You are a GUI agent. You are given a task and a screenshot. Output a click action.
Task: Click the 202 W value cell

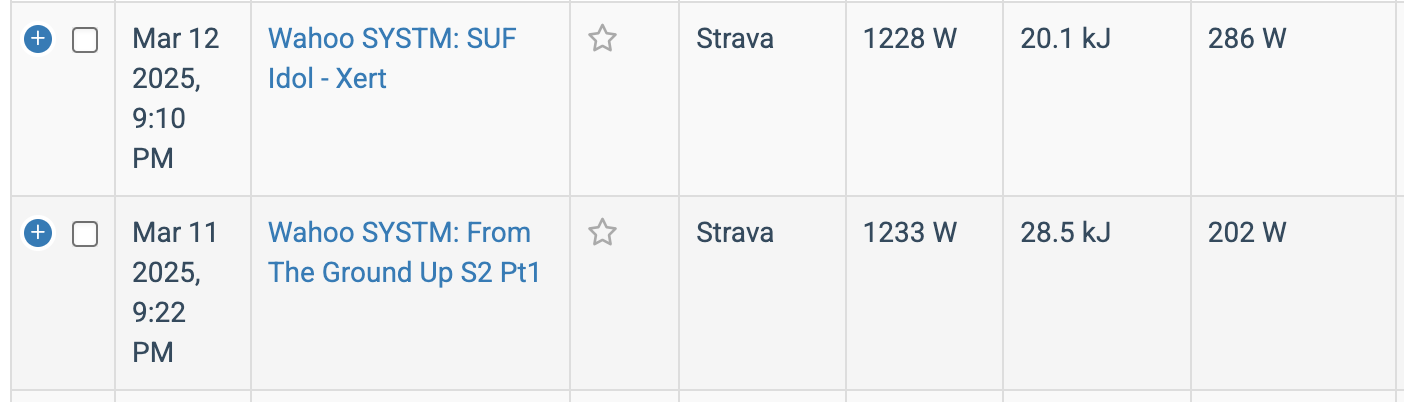[1246, 233]
